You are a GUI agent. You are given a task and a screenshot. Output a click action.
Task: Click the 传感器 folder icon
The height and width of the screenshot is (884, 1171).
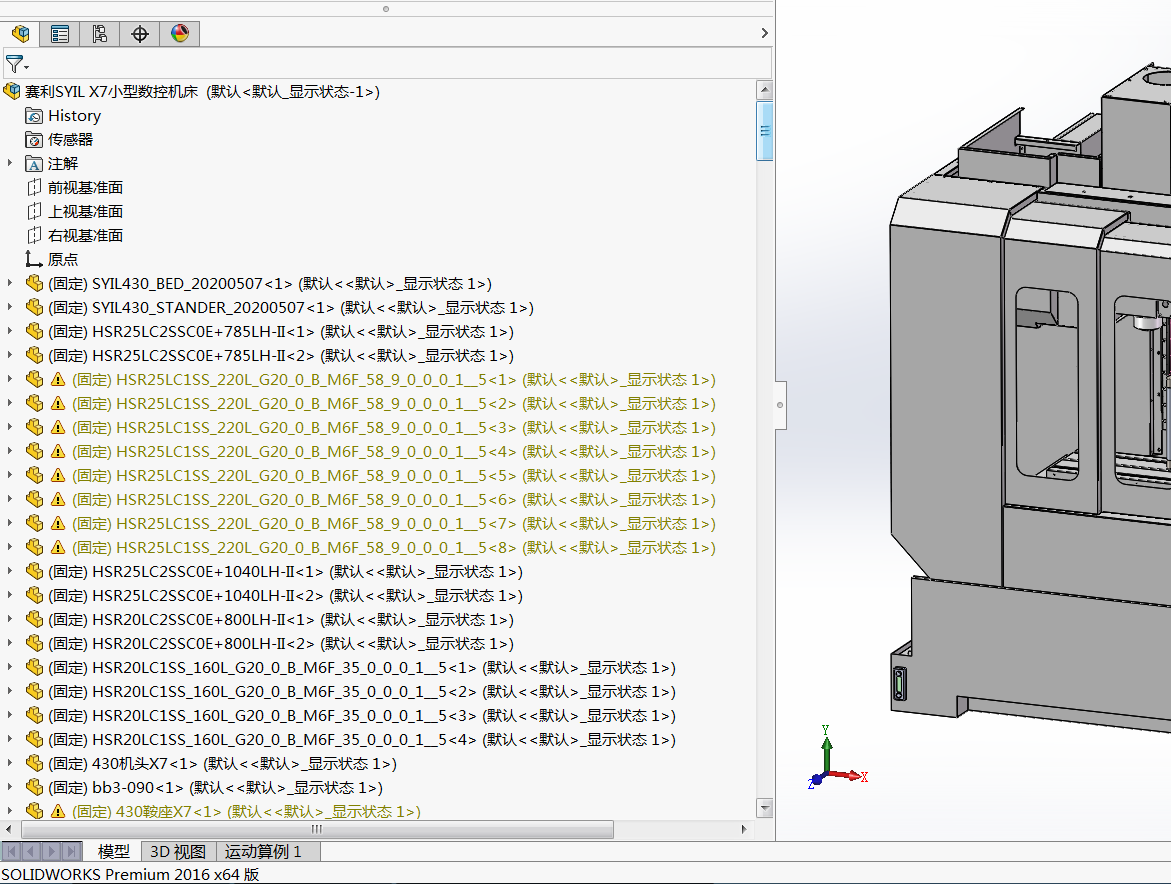coord(34,140)
